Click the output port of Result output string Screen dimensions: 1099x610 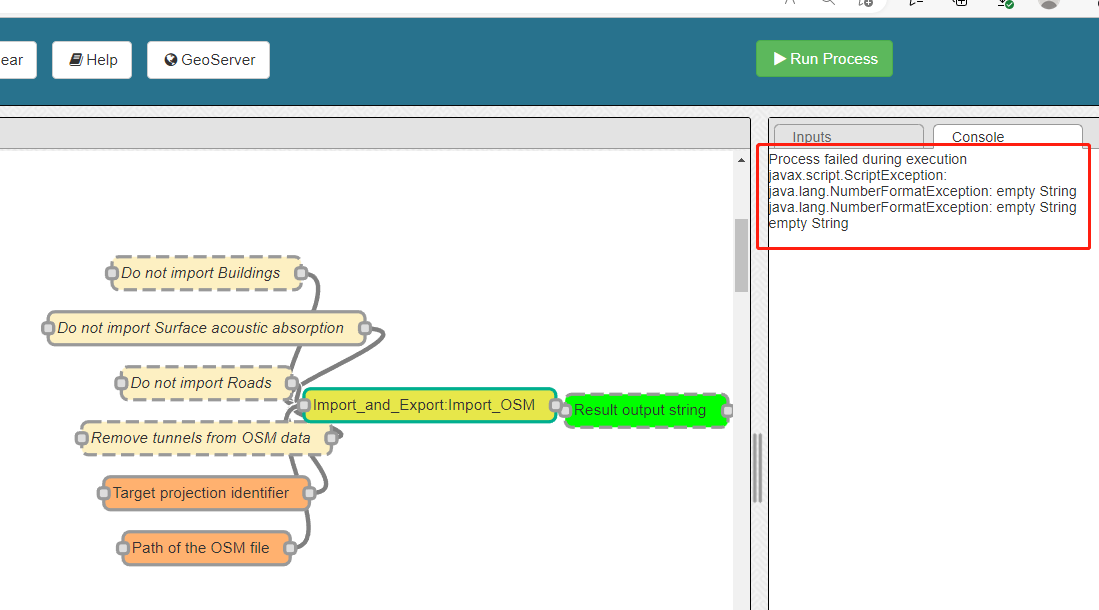(728, 410)
